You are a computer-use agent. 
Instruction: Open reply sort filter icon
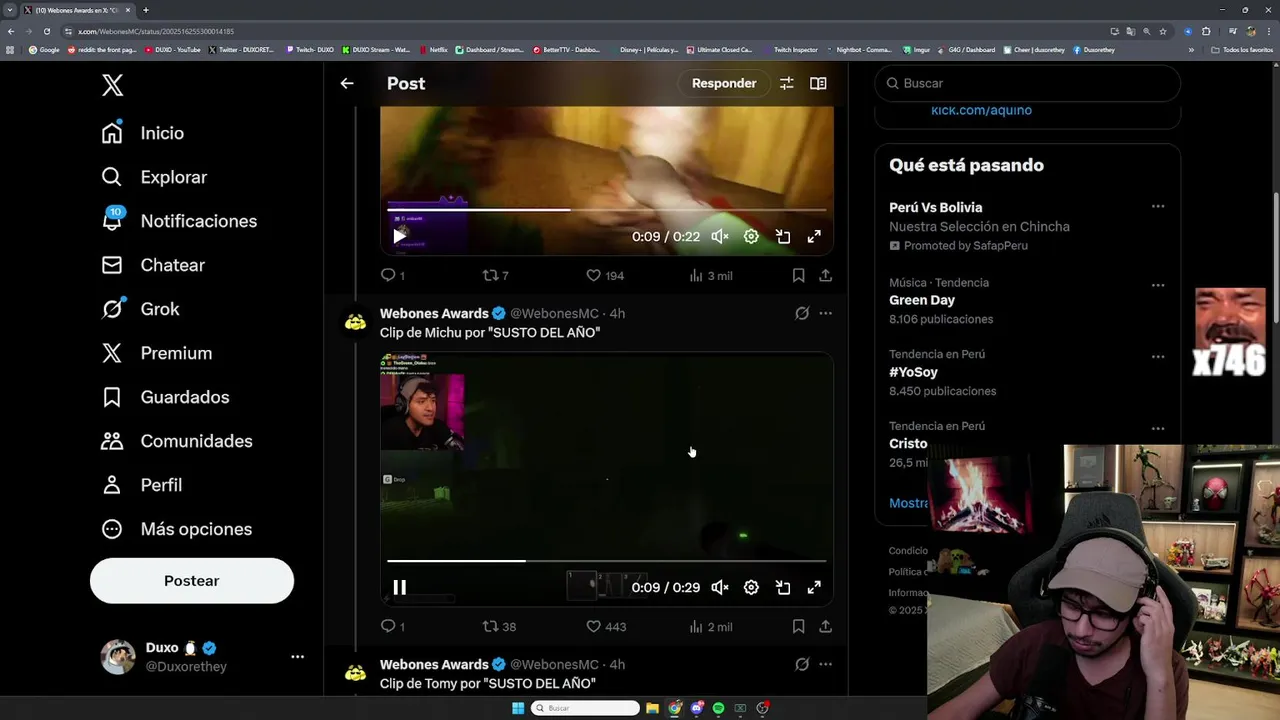tap(787, 83)
